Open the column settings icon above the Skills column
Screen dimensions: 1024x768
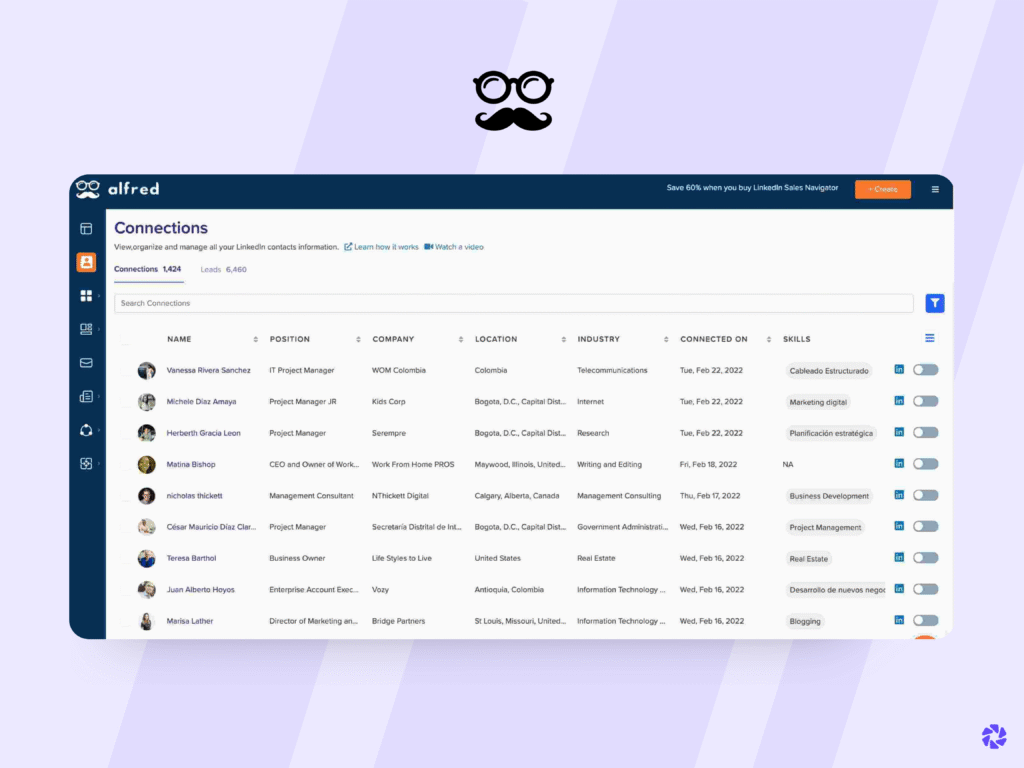[x=929, y=338]
